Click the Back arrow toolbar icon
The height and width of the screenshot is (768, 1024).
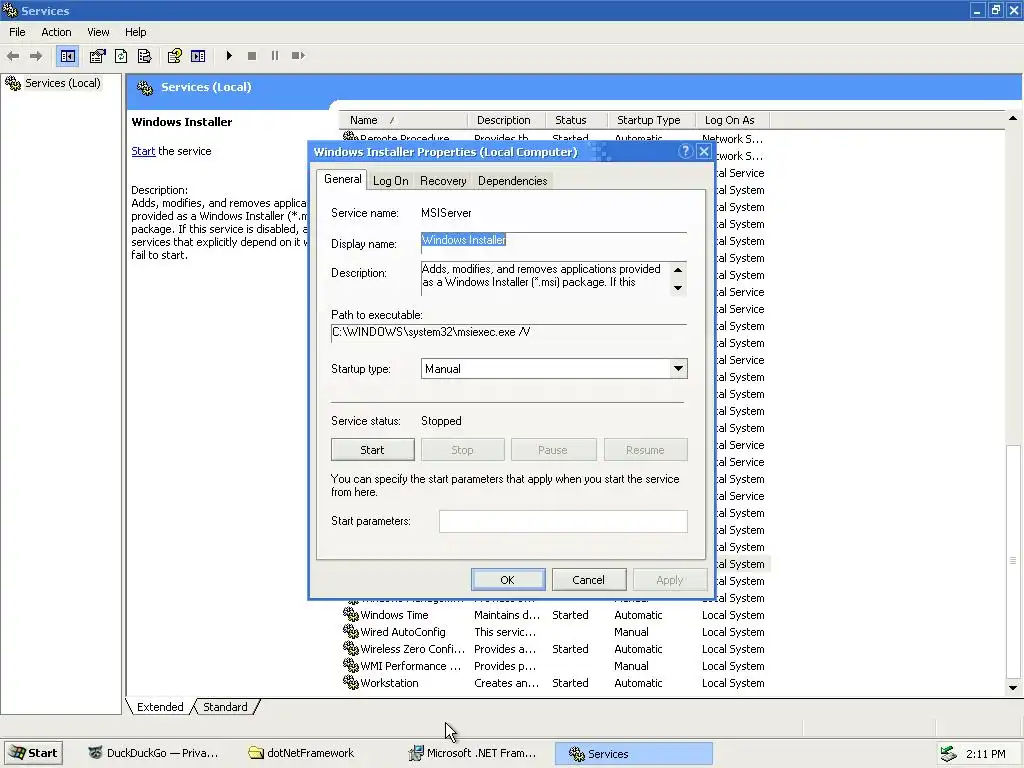pyautogui.click(x=13, y=56)
